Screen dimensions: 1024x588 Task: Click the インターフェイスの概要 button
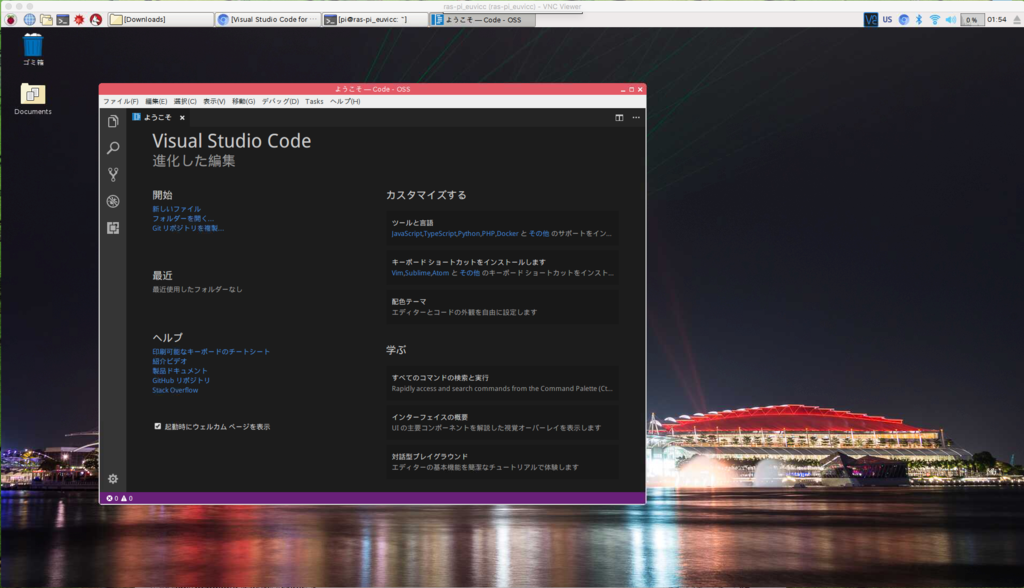(502, 422)
